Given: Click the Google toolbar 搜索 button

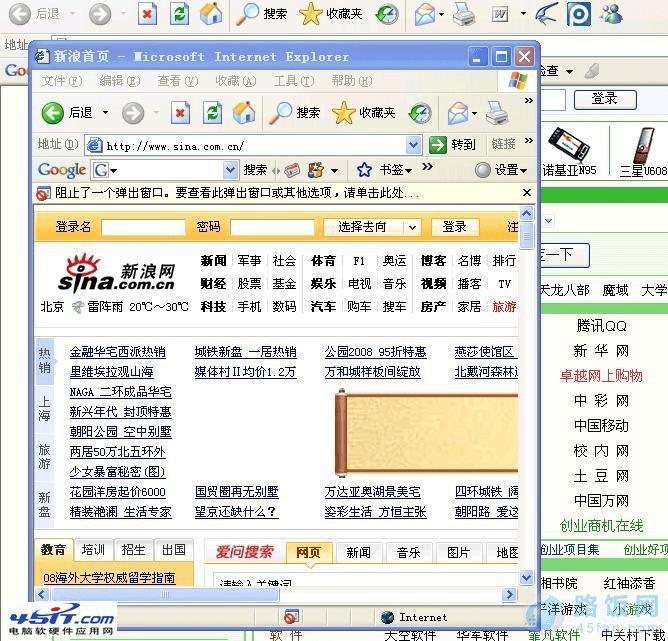Looking at the screenshot, I should (x=255, y=170).
